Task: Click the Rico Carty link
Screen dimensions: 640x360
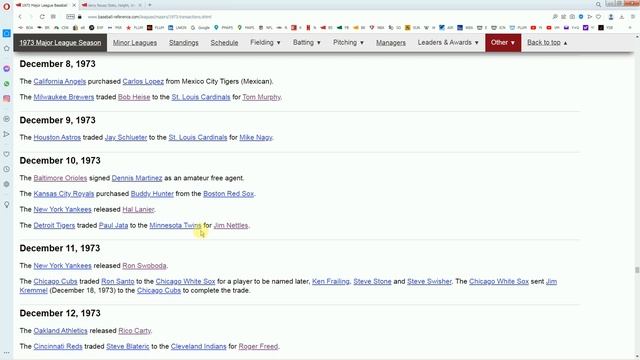Action: click(134, 331)
